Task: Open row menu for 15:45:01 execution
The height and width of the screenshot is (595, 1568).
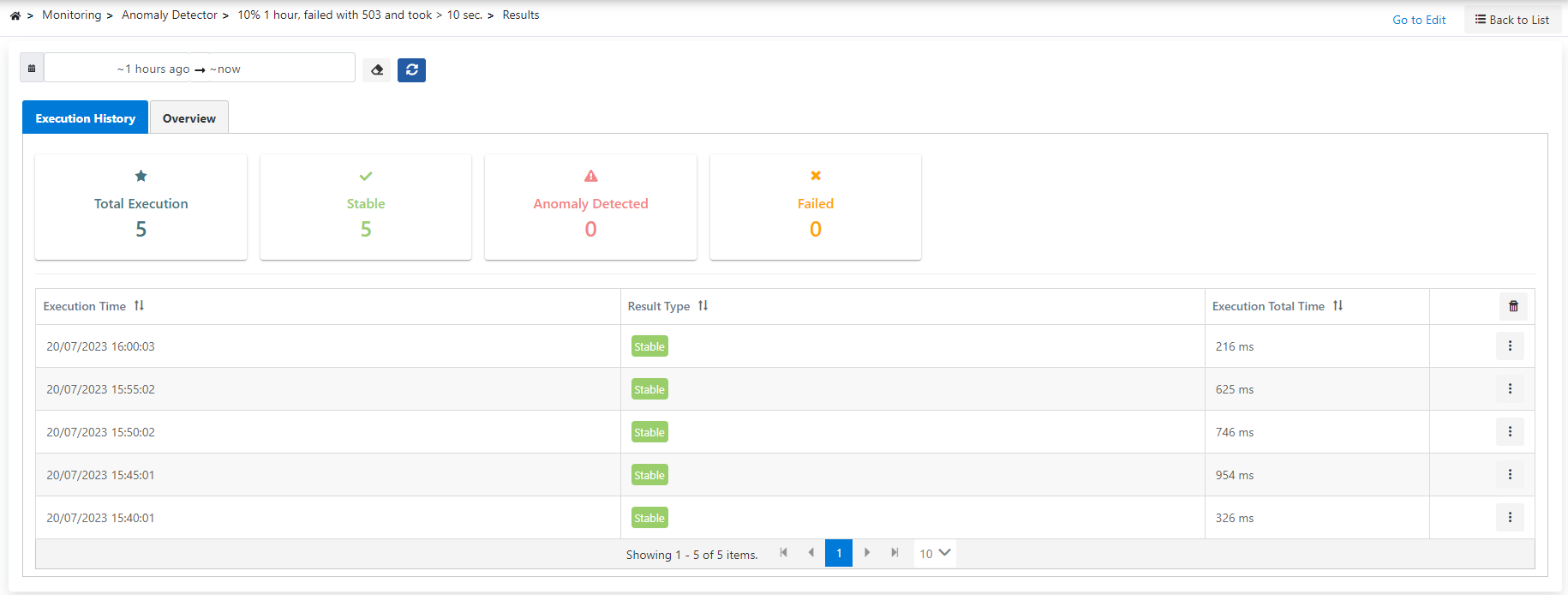Action: (1510, 475)
